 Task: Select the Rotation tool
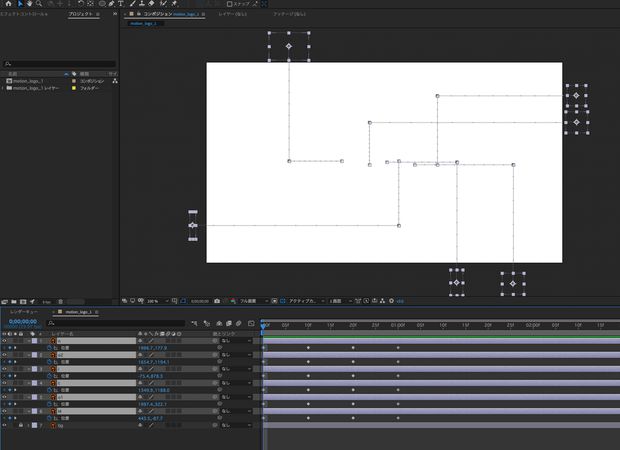click(81, 4)
